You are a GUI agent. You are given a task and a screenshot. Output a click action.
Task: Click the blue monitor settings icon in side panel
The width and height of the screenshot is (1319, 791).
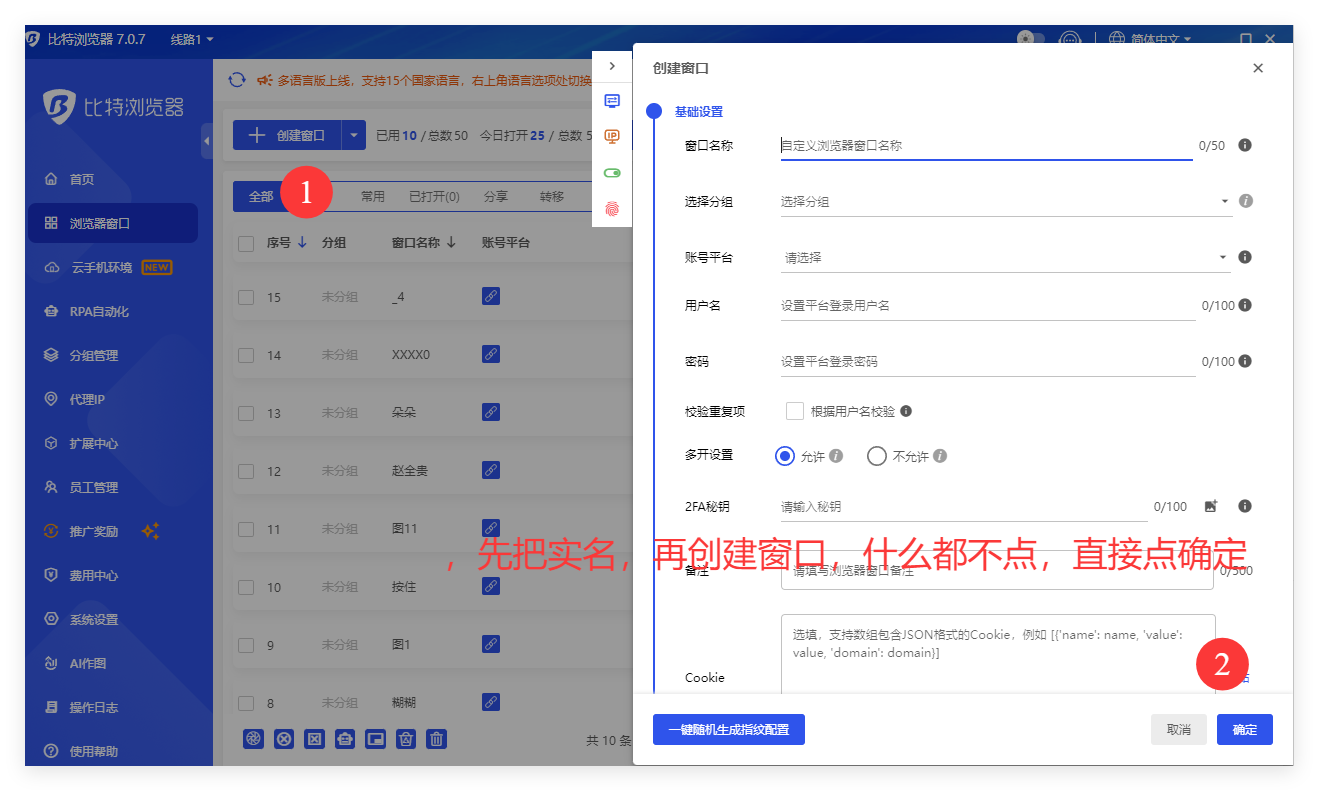click(612, 100)
